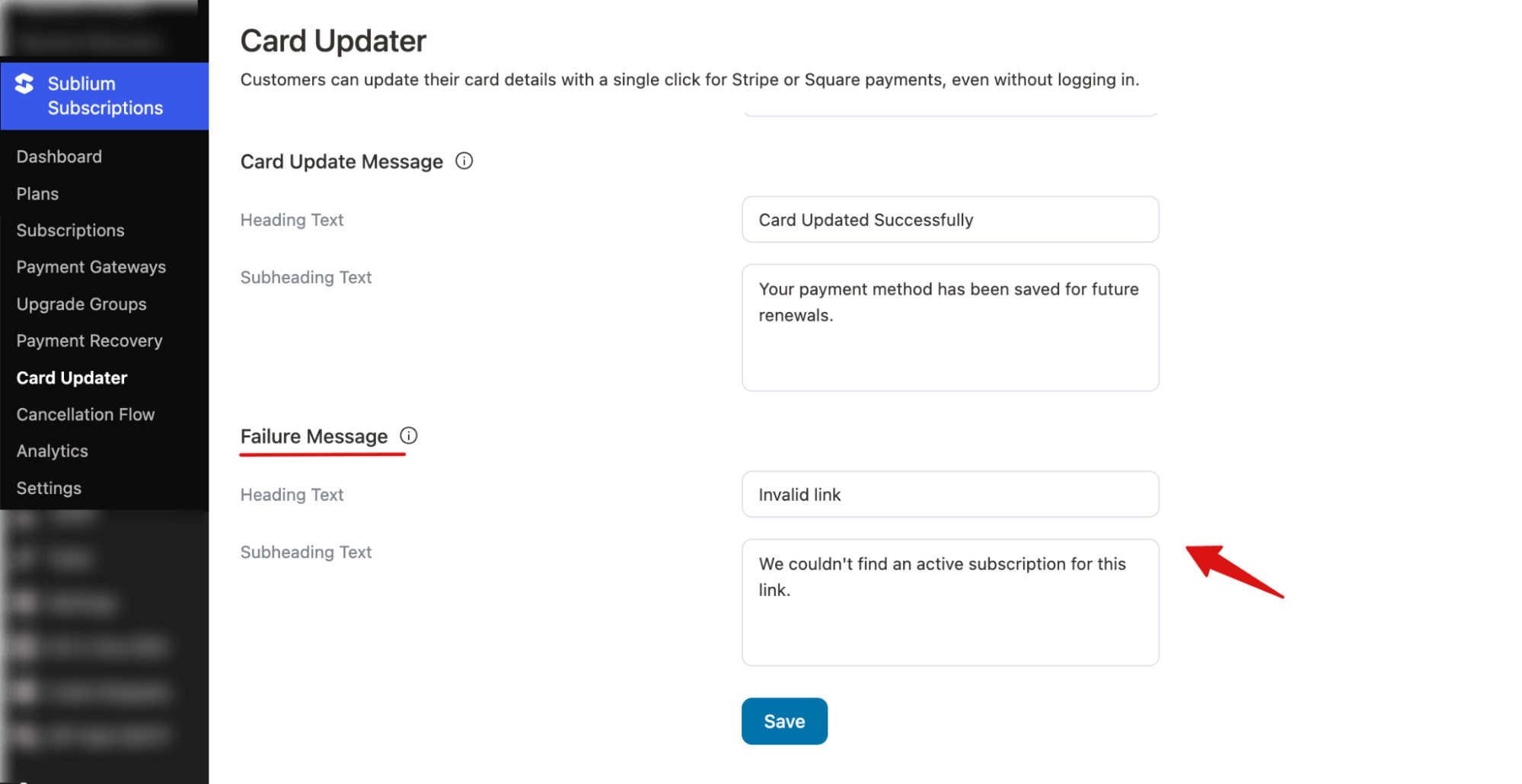
Task: Open the Card Update Message info tooltip
Action: click(464, 161)
